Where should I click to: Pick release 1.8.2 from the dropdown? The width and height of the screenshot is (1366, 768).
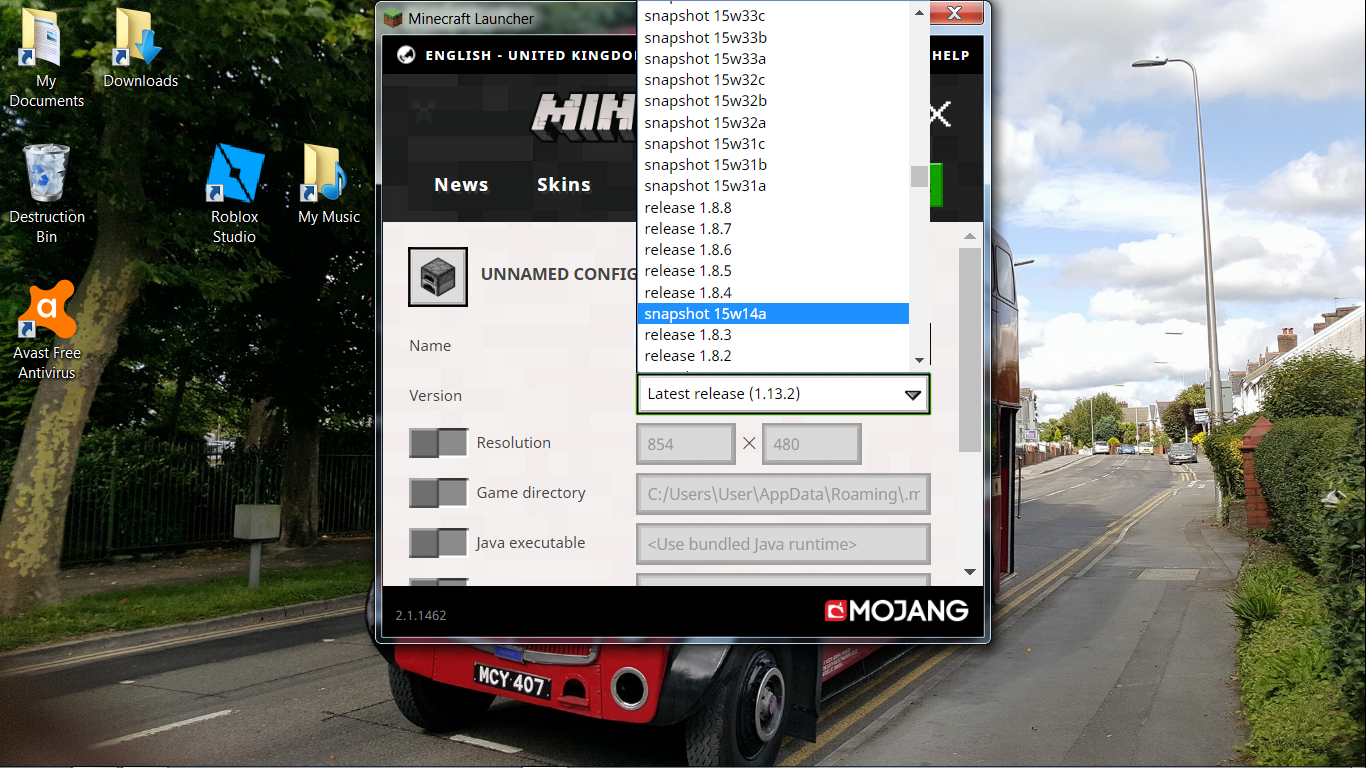(x=773, y=356)
